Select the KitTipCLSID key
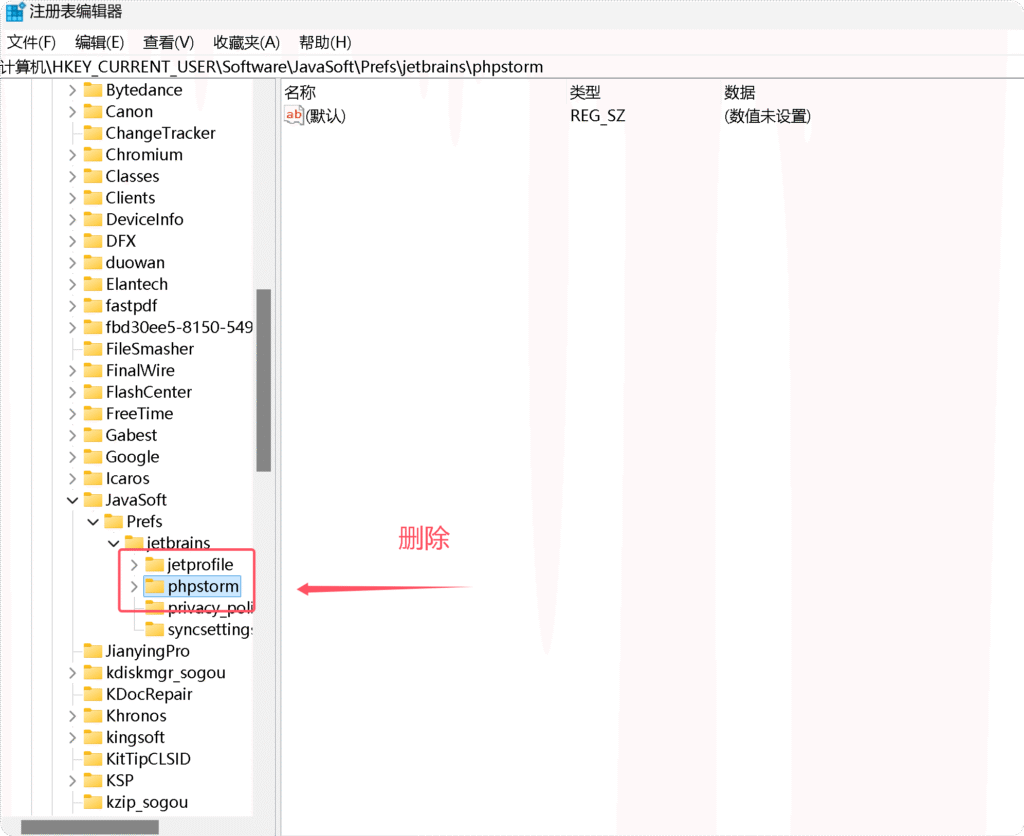The image size is (1024, 836). pyautogui.click(x=148, y=759)
